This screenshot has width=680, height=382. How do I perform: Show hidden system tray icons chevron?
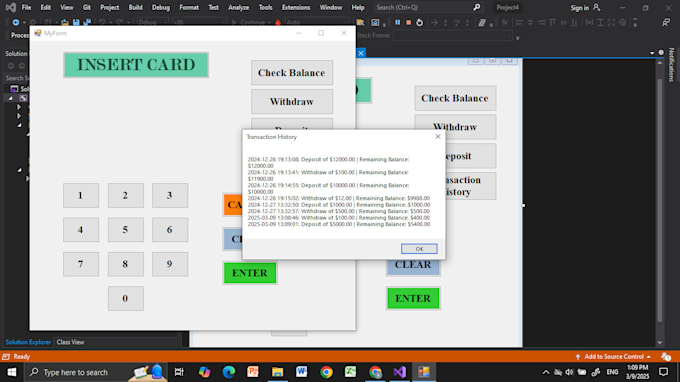click(x=546, y=372)
